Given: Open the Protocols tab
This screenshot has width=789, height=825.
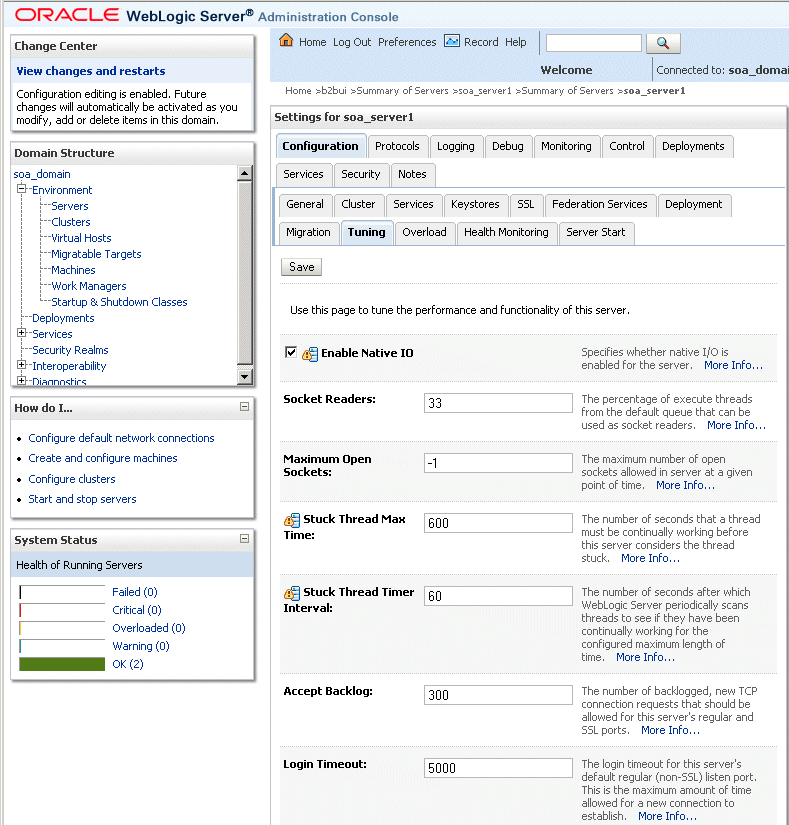Looking at the screenshot, I should [x=397, y=146].
